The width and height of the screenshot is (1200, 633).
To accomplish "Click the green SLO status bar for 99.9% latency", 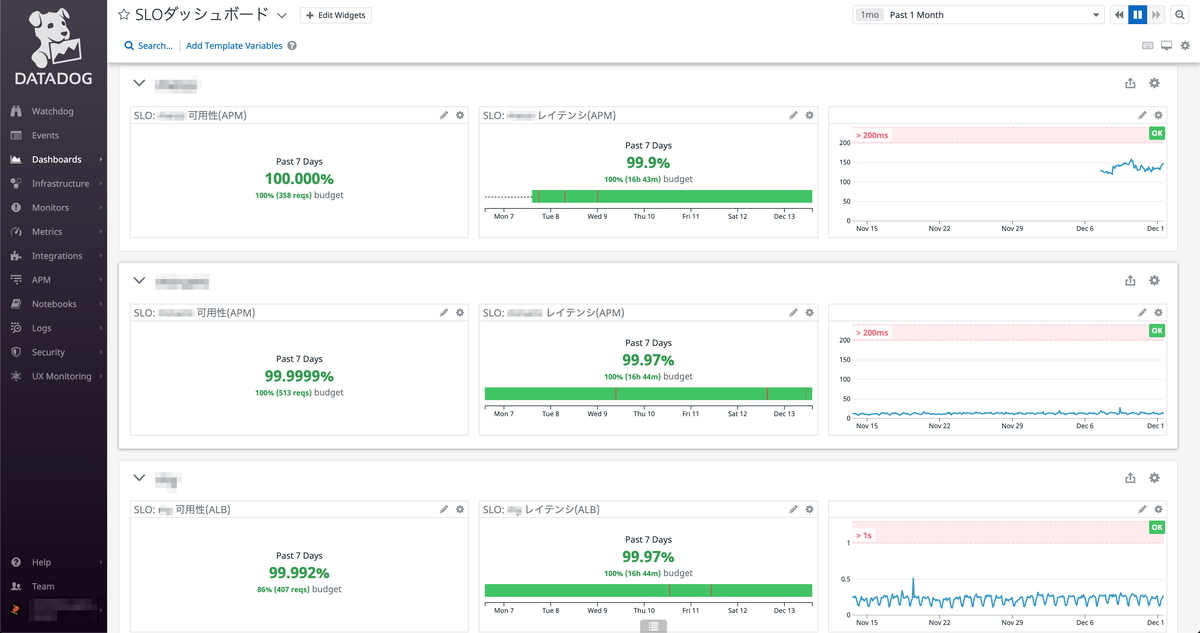I will pos(671,196).
